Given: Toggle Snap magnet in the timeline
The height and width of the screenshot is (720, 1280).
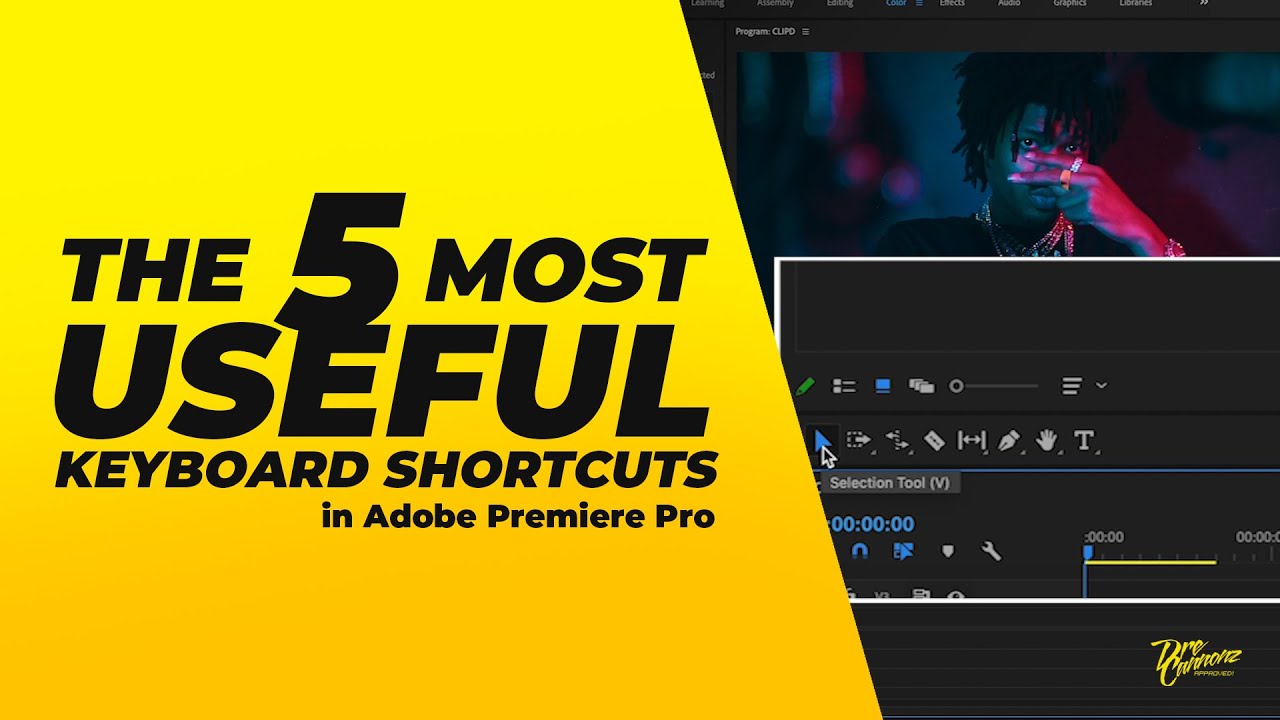Looking at the screenshot, I should pyautogui.click(x=859, y=551).
